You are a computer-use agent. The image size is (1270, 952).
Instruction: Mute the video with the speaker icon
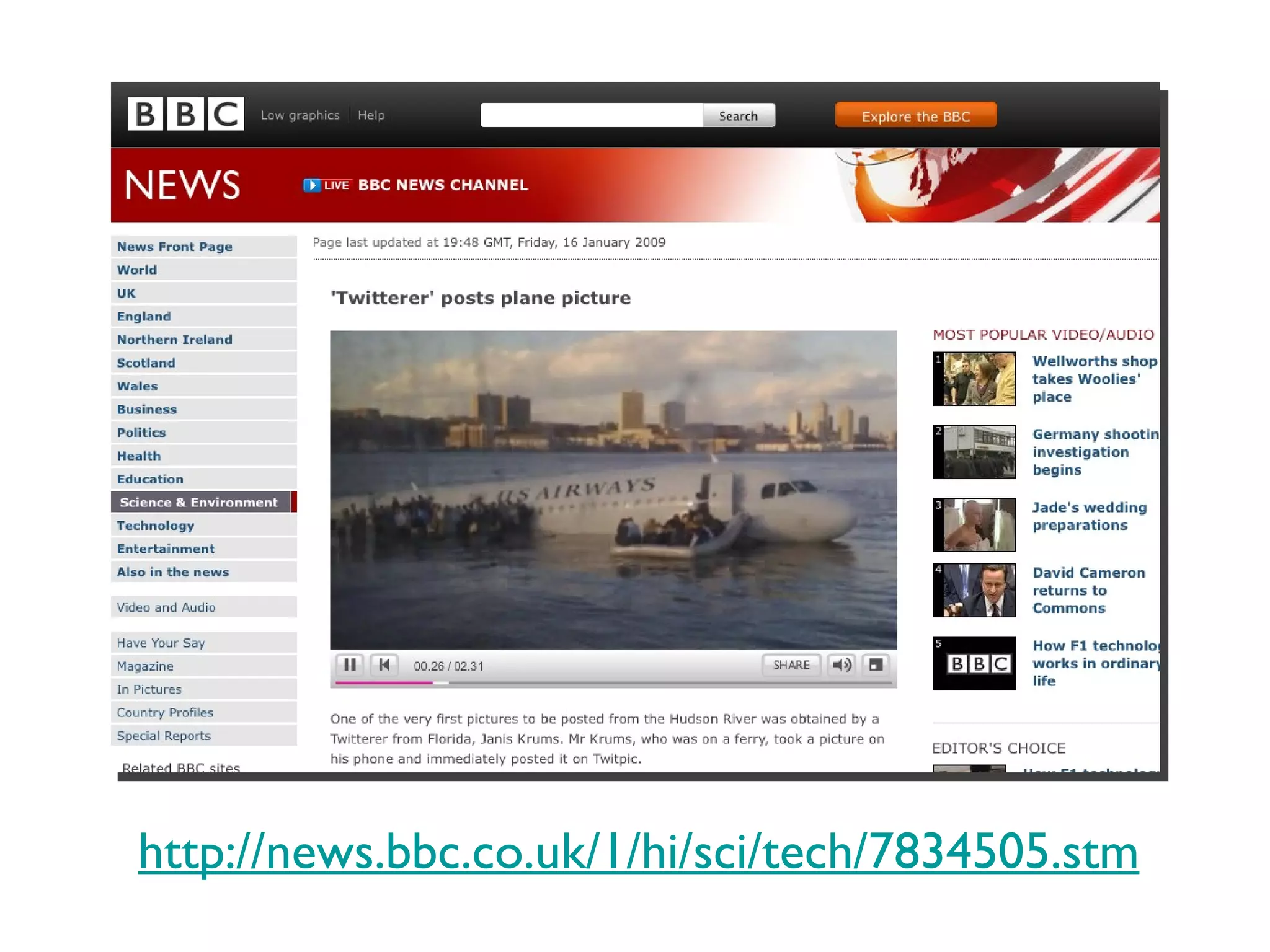tap(841, 665)
